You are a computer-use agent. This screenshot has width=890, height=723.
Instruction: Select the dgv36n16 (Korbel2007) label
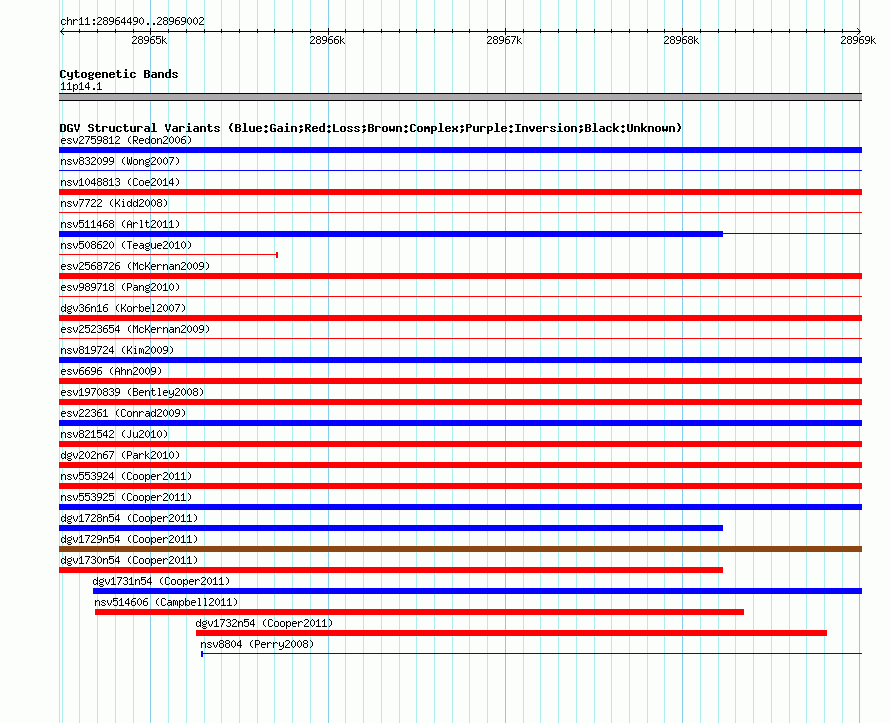point(123,308)
